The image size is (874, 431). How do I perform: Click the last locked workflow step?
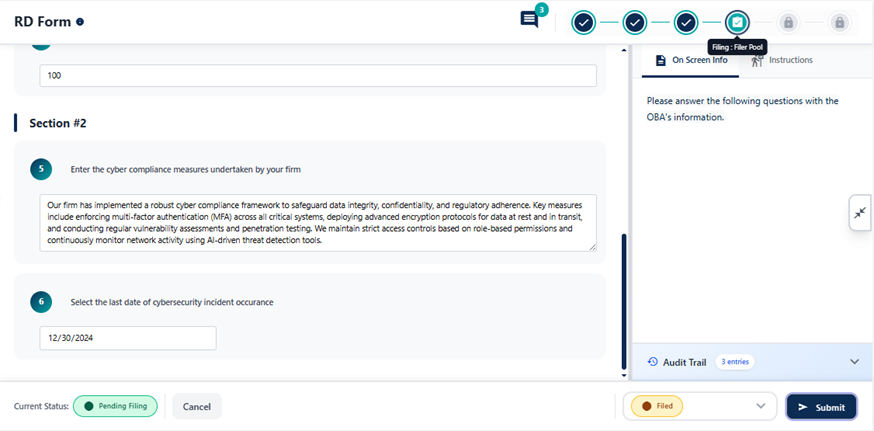(x=839, y=22)
